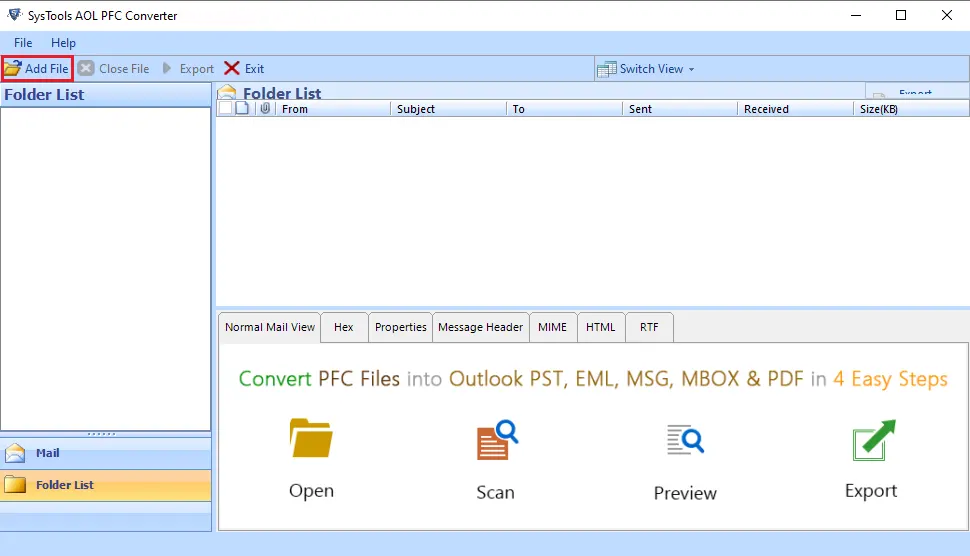The height and width of the screenshot is (556, 970).
Task: Click the Switch View layout icon
Action: coord(606,69)
